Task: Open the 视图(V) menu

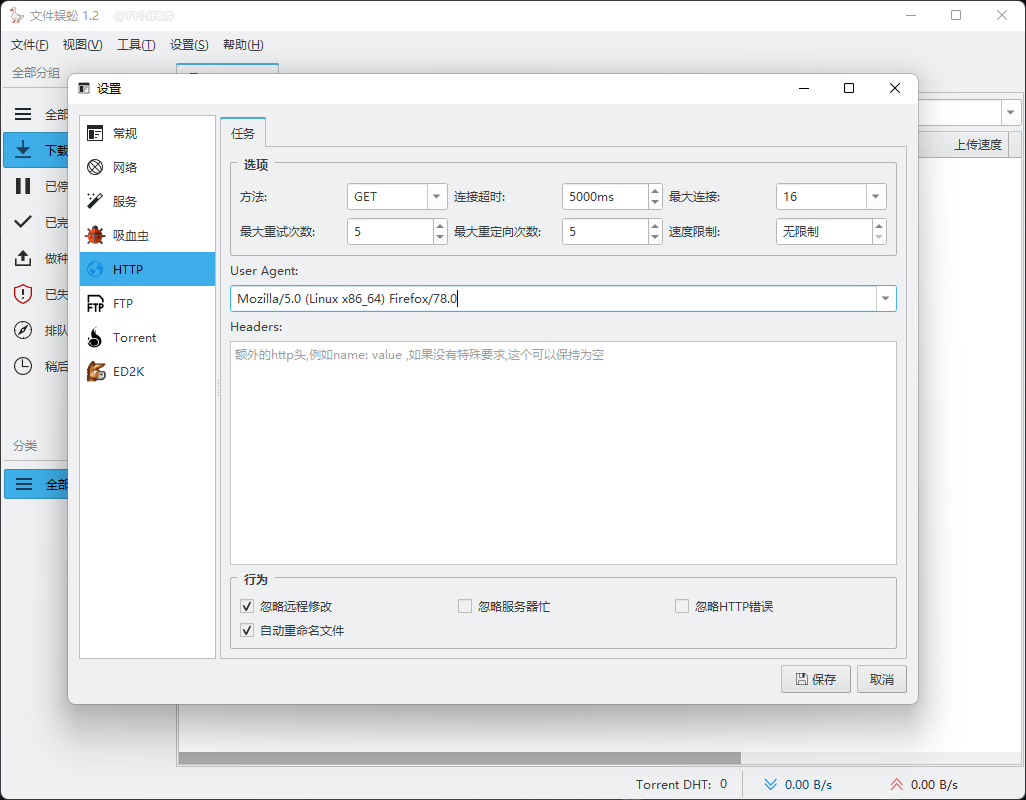Action: coord(82,44)
